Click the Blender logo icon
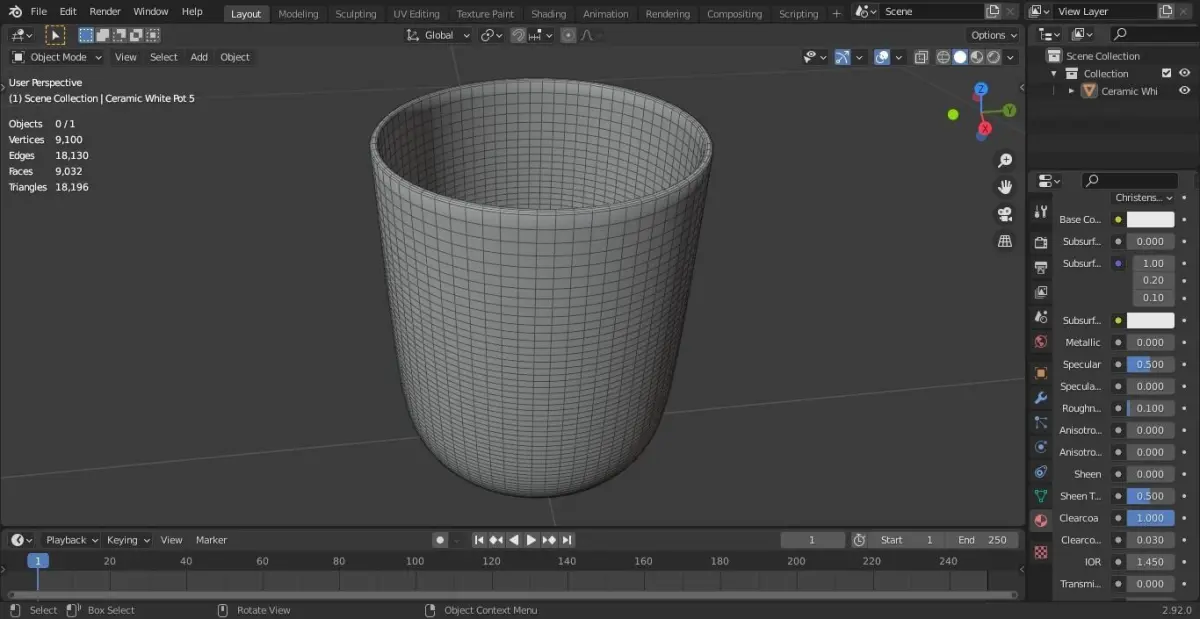The width and height of the screenshot is (1200, 619). (x=14, y=12)
